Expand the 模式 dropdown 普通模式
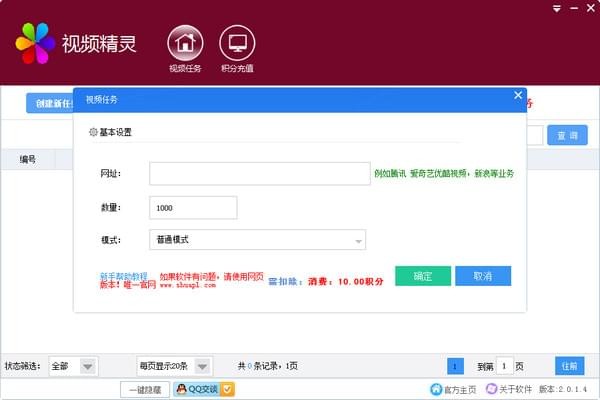600x400 pixels. tap(258, 240)
